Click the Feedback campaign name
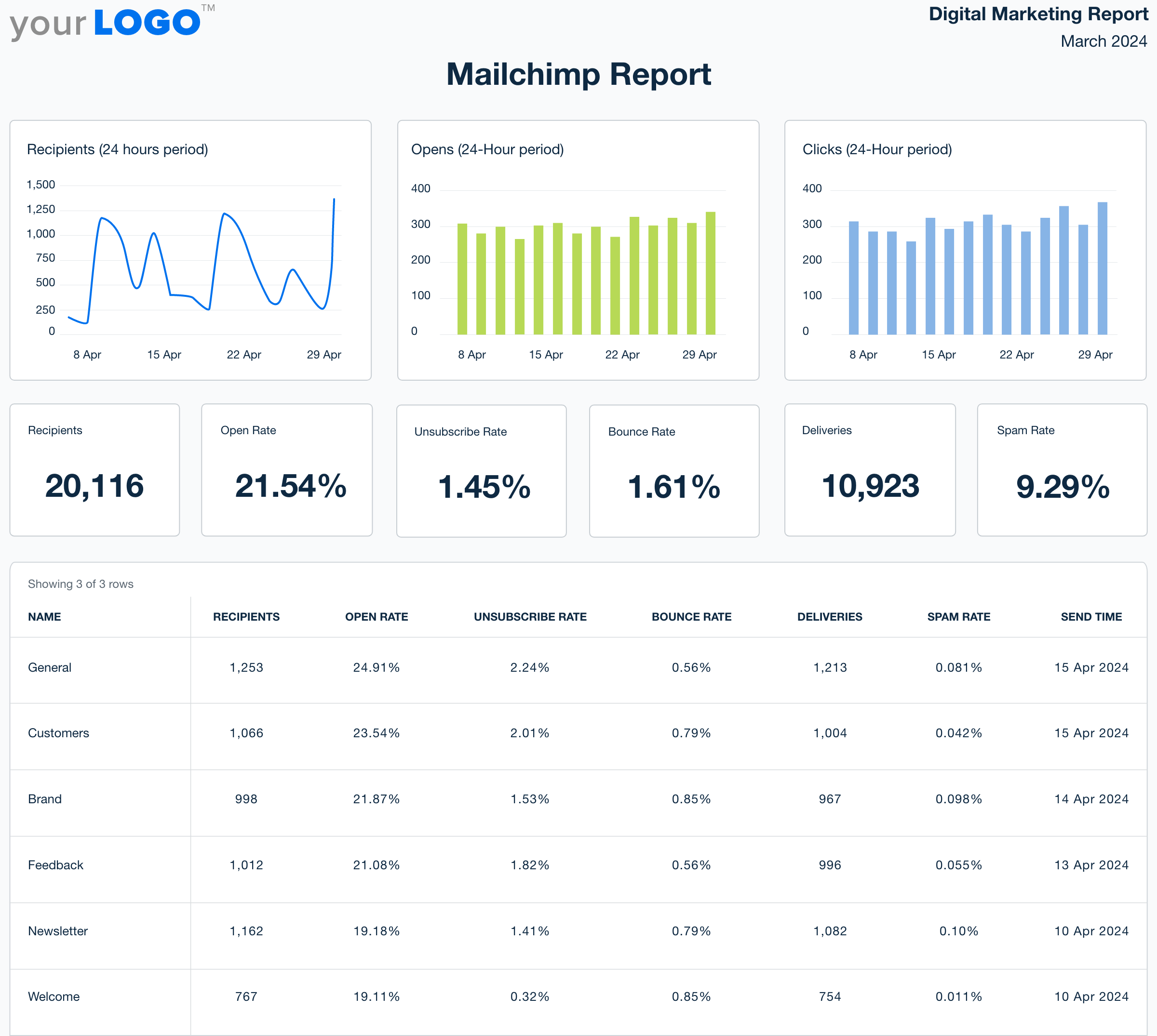The width and height of the screenshot is (1157, 1036). [x=55, y=864]
